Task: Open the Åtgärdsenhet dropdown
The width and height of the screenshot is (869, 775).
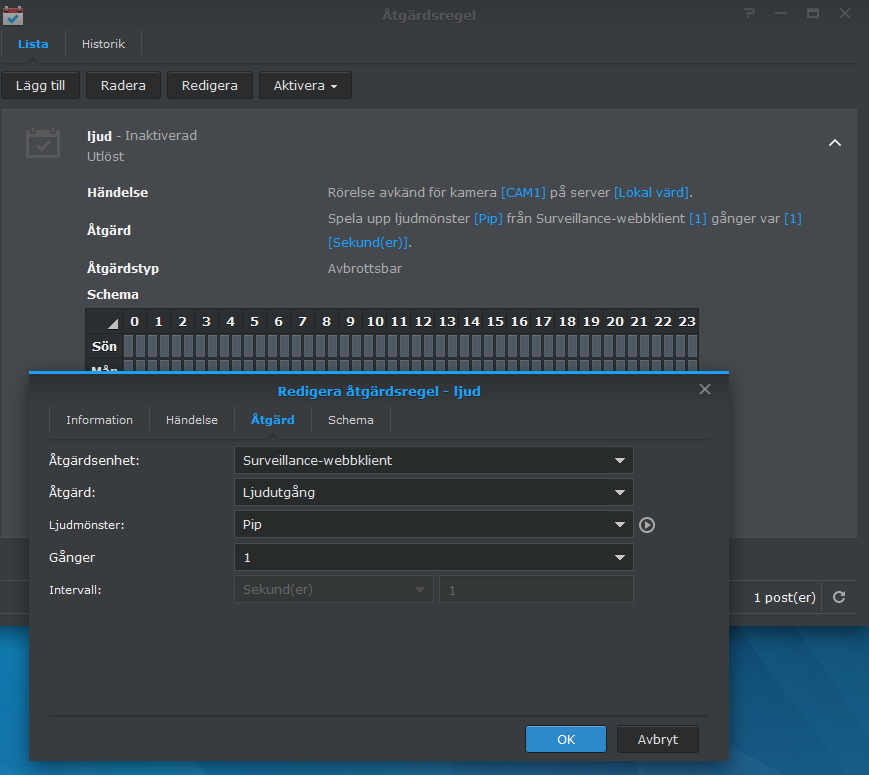Action: click(433, 460)
